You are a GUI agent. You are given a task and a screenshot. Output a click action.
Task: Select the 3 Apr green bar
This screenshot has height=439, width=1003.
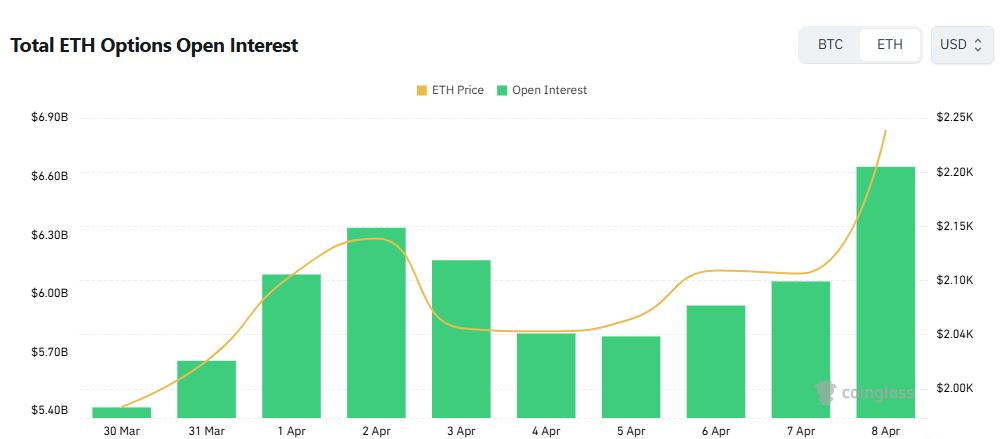(x=461, y=338)
